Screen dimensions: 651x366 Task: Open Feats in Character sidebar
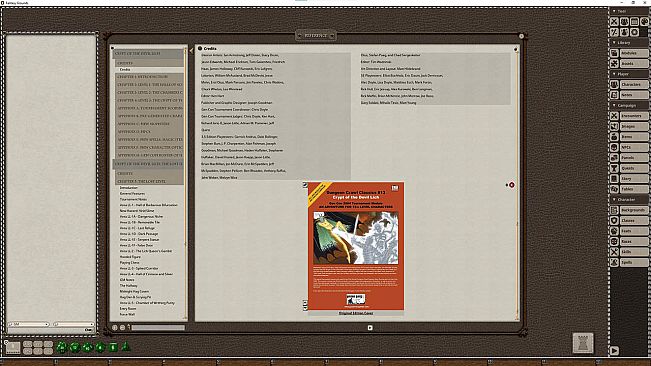click(629, 231)
